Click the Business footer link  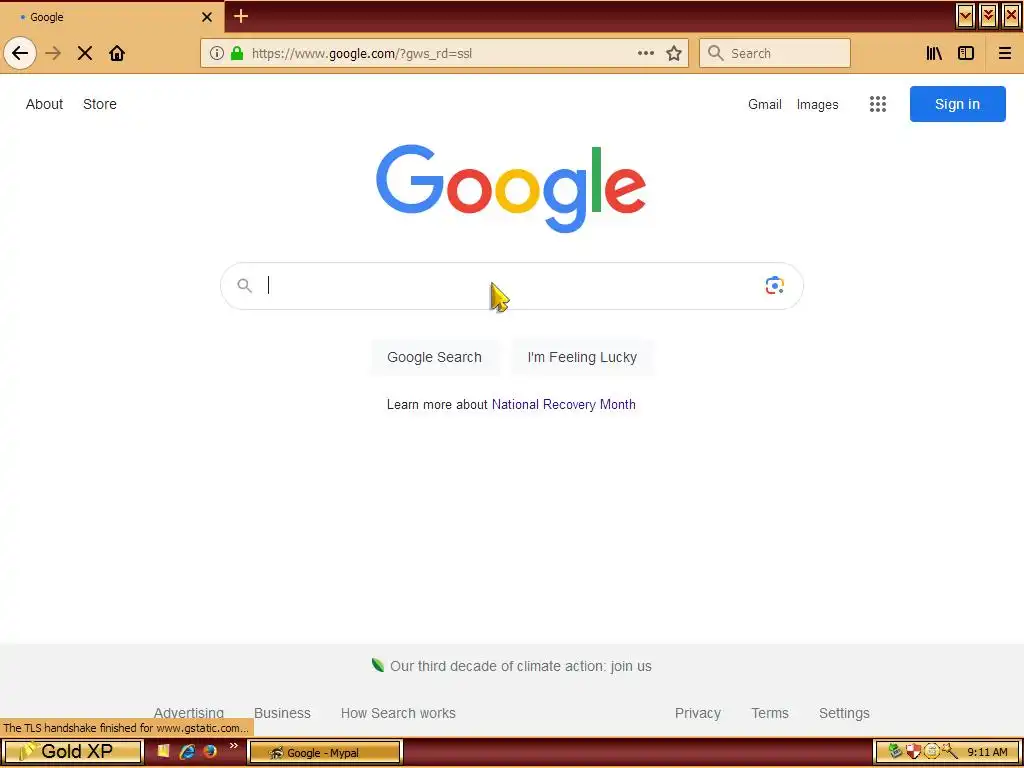tap(282, 713)
